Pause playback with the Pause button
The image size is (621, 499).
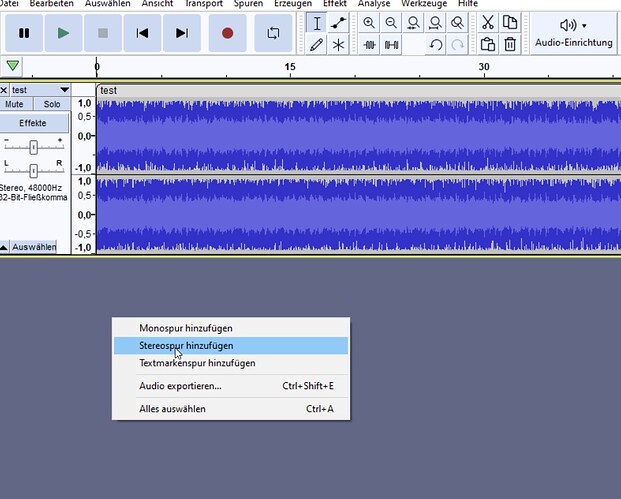pyautogui.click(x=24, y=33)
